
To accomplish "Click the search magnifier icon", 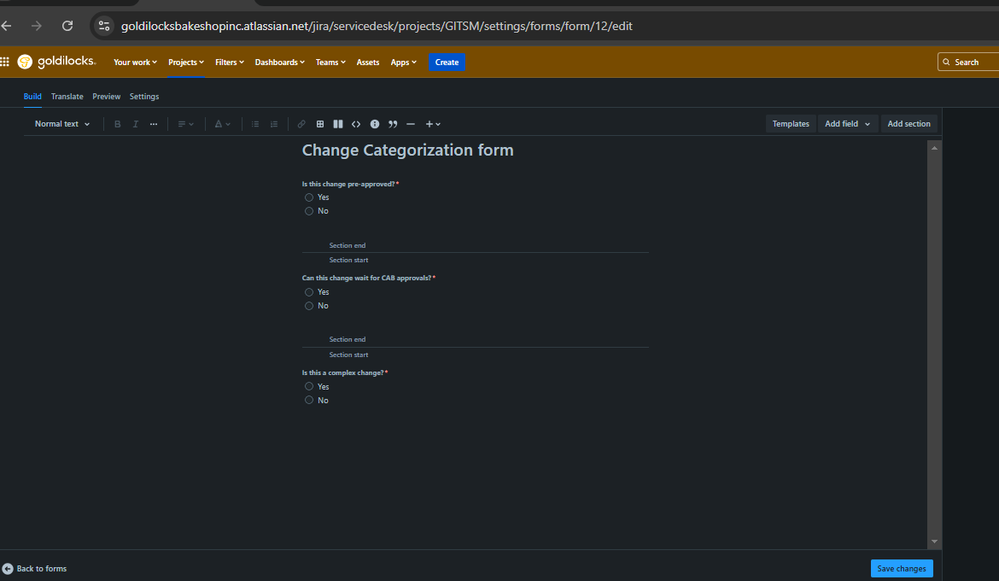I will pos(946,62).
